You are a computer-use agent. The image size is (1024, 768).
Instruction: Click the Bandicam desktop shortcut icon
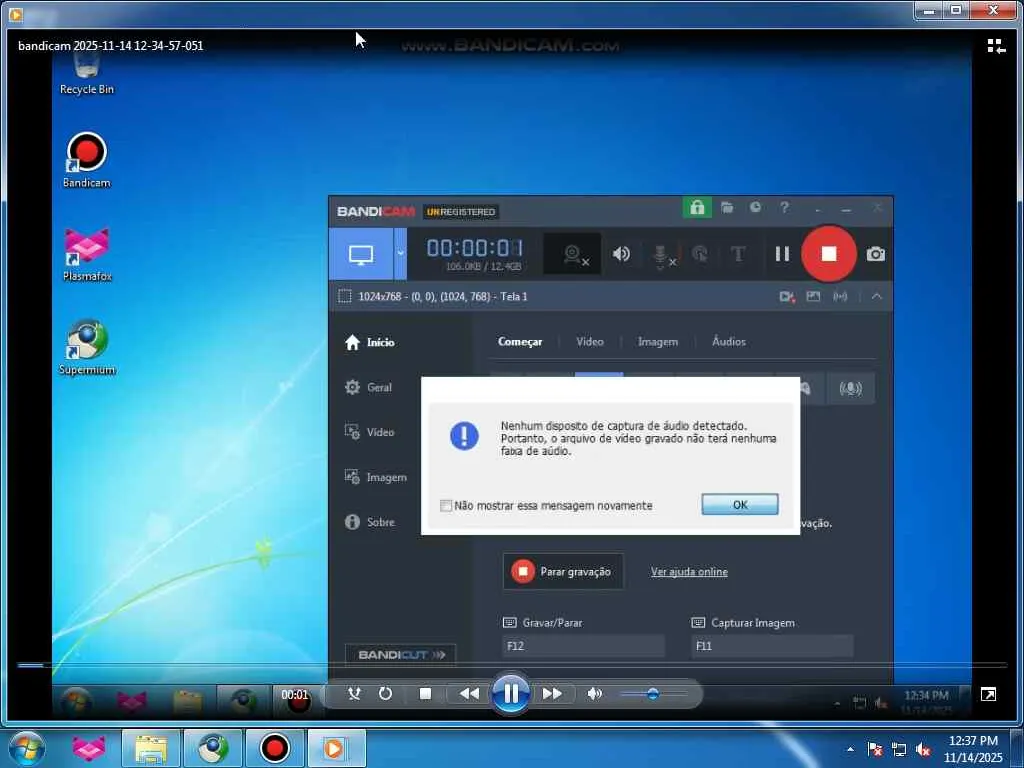click(86, 160)
